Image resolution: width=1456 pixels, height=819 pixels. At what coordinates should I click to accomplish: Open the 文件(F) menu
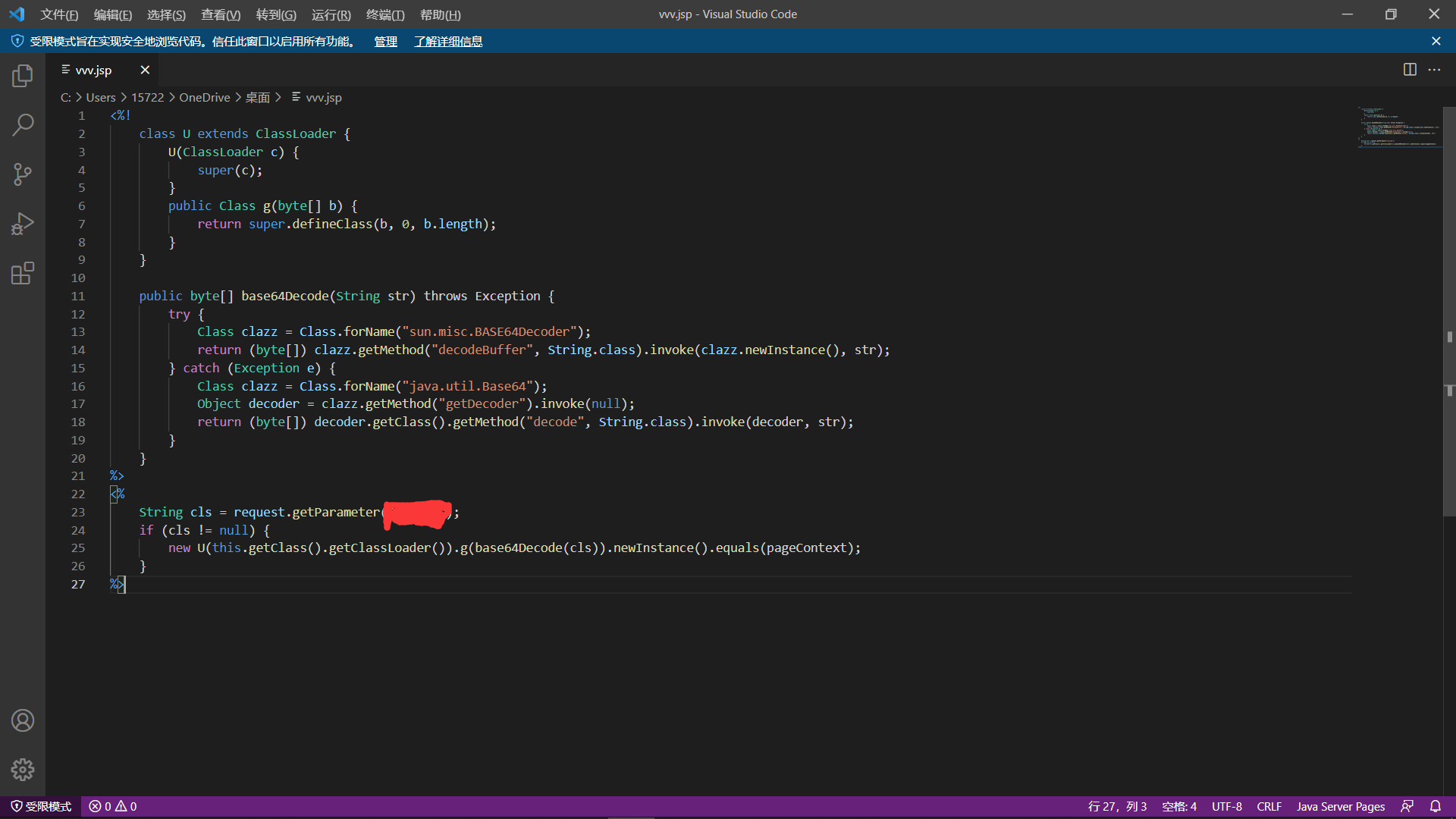point(59,14)
